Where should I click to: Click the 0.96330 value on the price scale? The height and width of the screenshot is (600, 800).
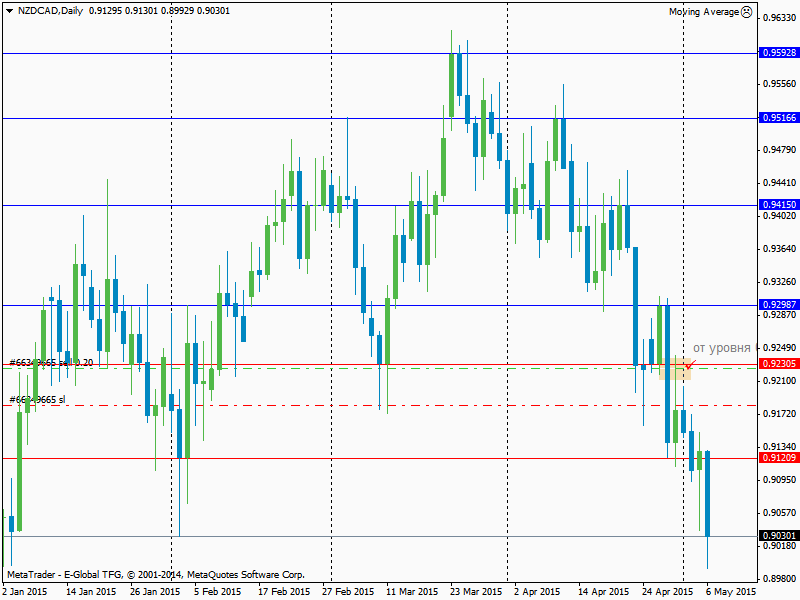coord(779,18)
